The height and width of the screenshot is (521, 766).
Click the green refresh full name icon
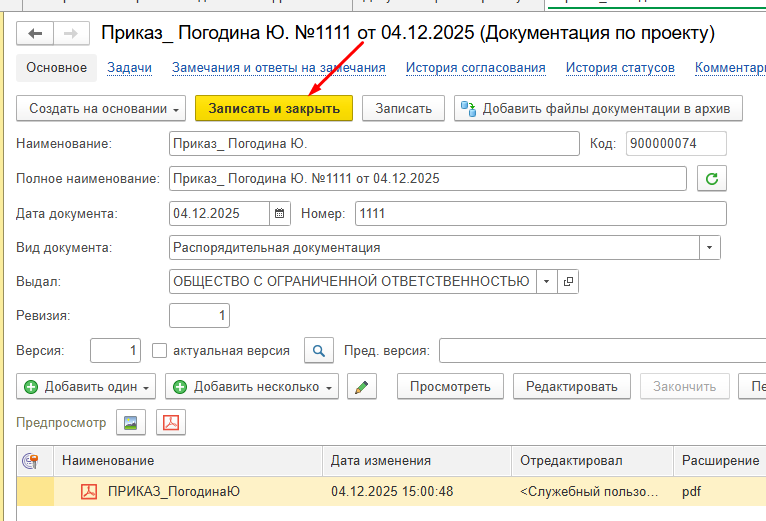[712, 179]
